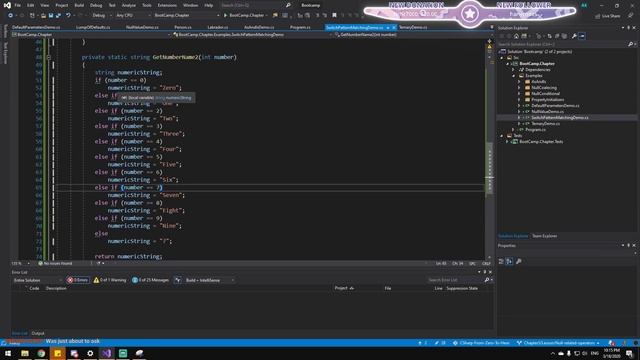The height and width of the screenshot is (360, 640).
Task: Expand the BootCamp.Chapter.Tests project
Action: (x=508, y=142)
